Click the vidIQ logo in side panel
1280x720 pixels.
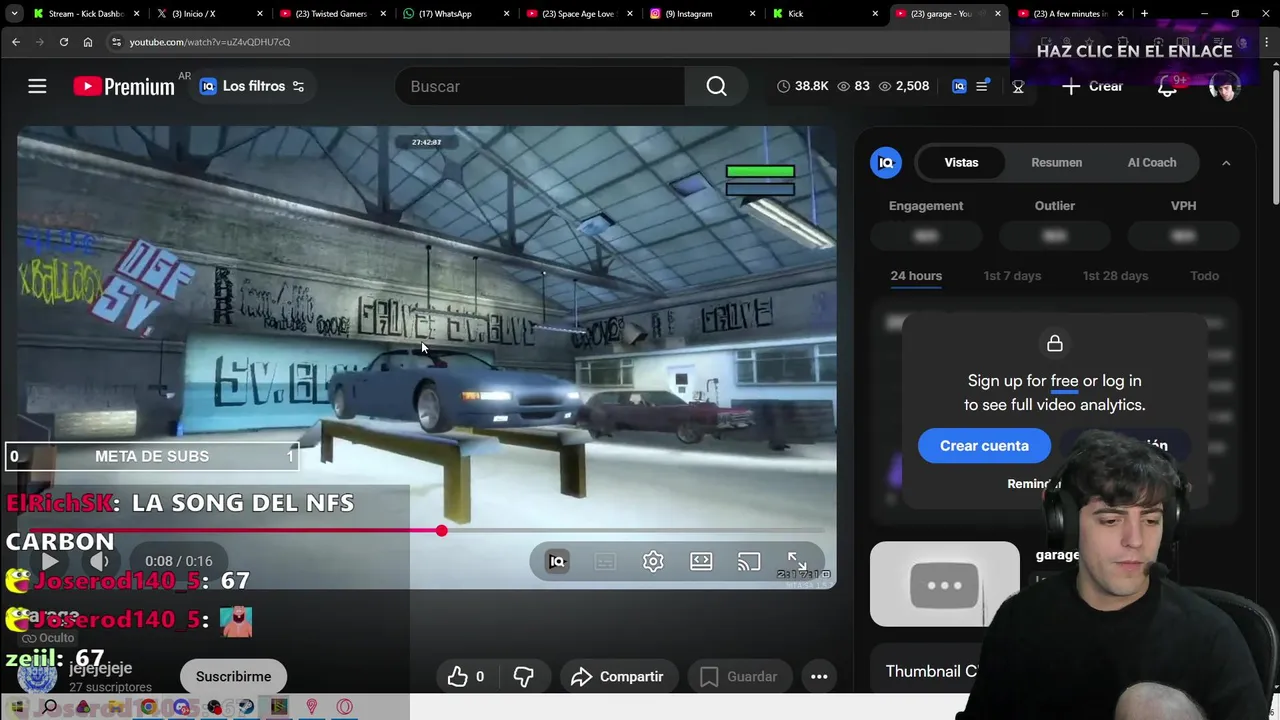(886, 162)
